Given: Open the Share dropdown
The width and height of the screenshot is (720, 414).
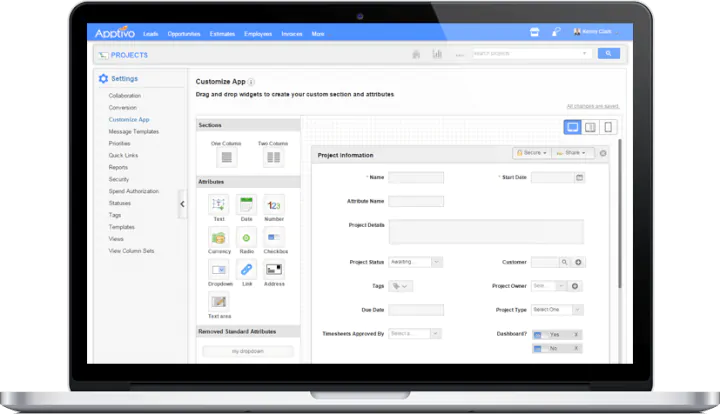Looking at the screenshot, I should [x=572, y=153].
